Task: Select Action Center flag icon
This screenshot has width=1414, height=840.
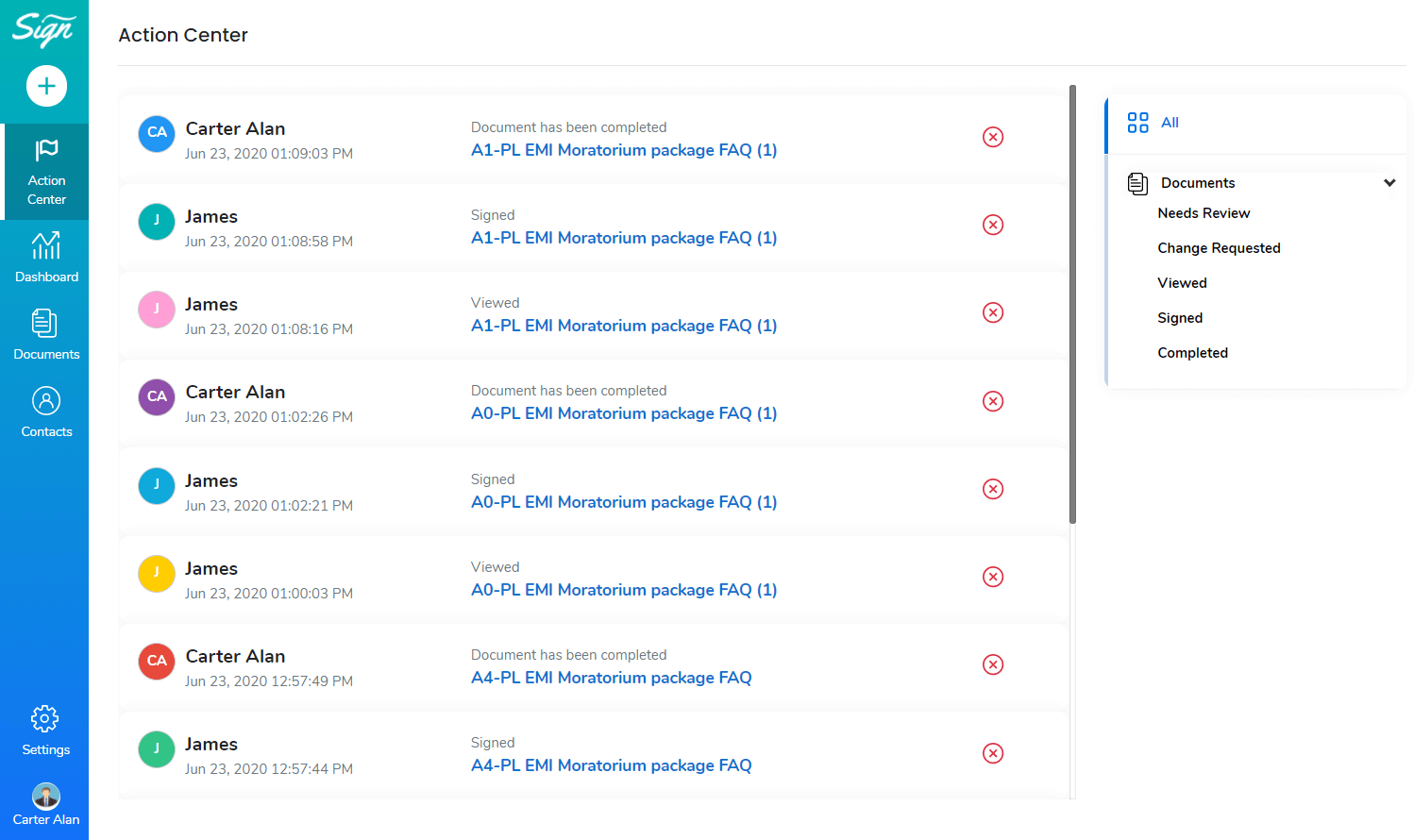Action: pyautogui.click(x=46, y=151)
